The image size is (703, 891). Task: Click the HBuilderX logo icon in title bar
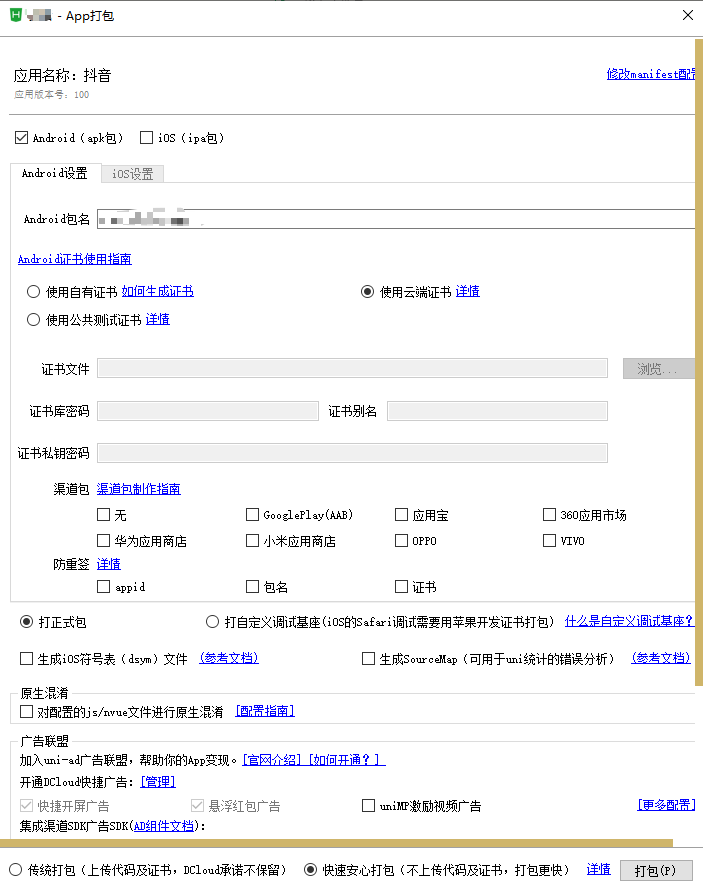coord(16,15)
